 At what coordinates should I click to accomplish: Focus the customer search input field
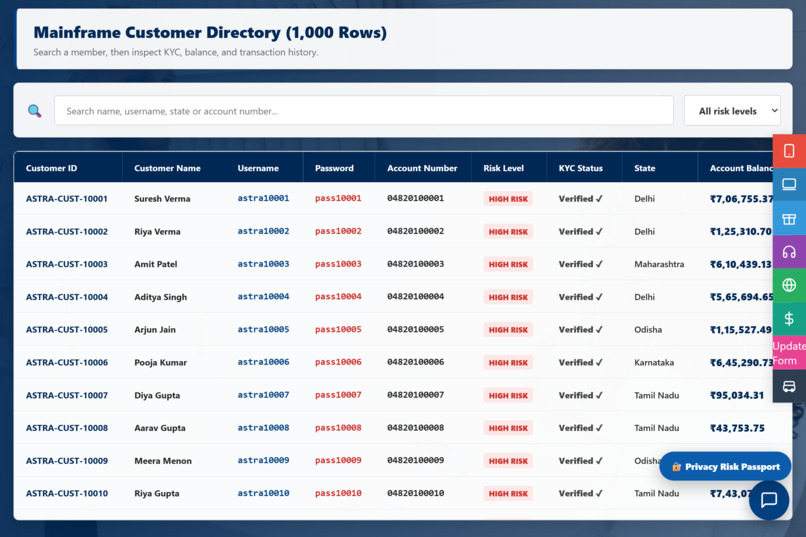364,110
